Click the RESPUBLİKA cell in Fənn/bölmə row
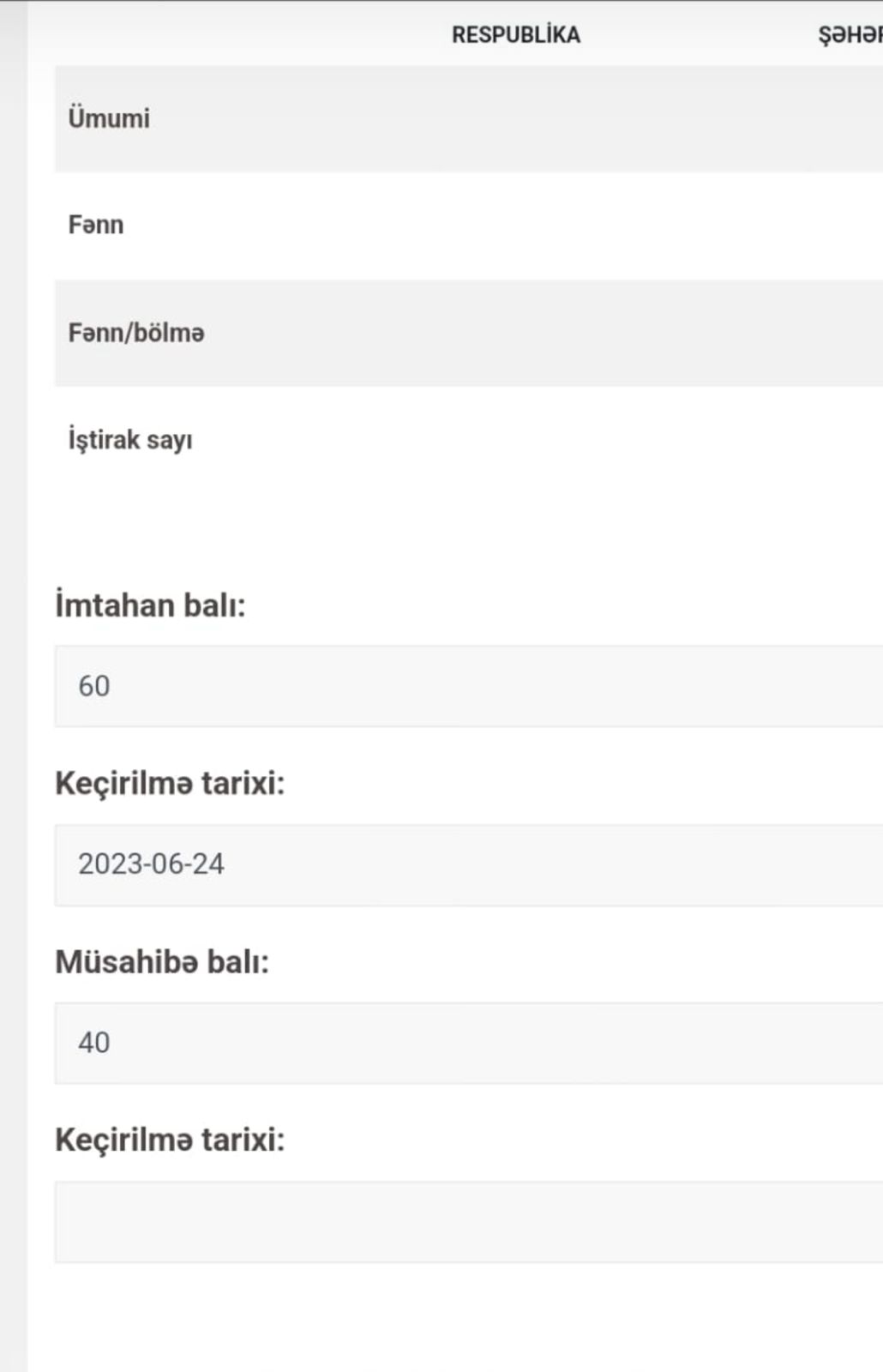The height and width of the screenshot is (1372, 883). [x=516, y=333]
